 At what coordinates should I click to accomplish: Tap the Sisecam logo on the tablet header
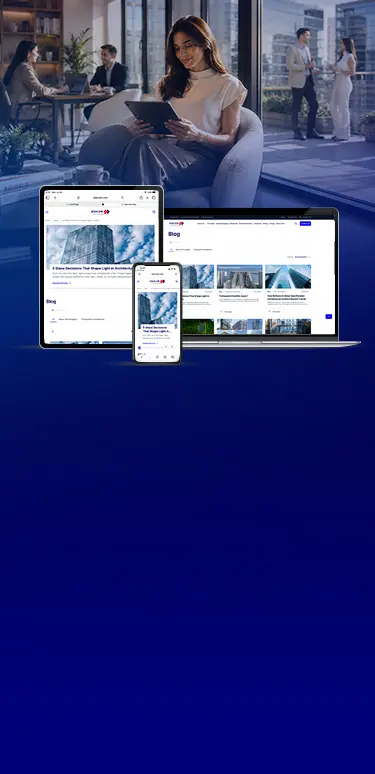[x=101, y=212]
